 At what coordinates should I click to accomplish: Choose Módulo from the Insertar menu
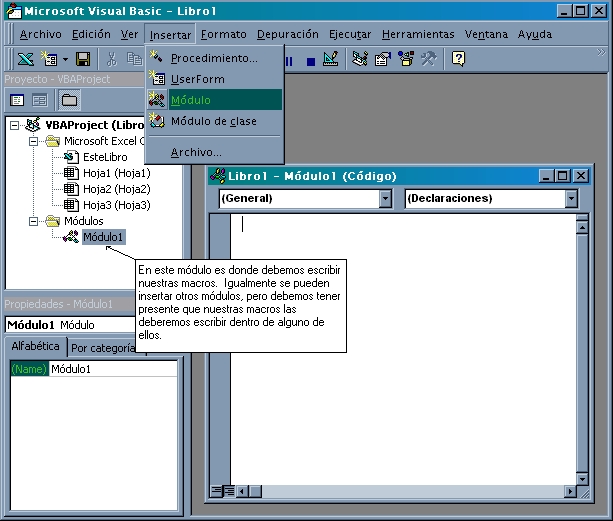coord(190,100)
